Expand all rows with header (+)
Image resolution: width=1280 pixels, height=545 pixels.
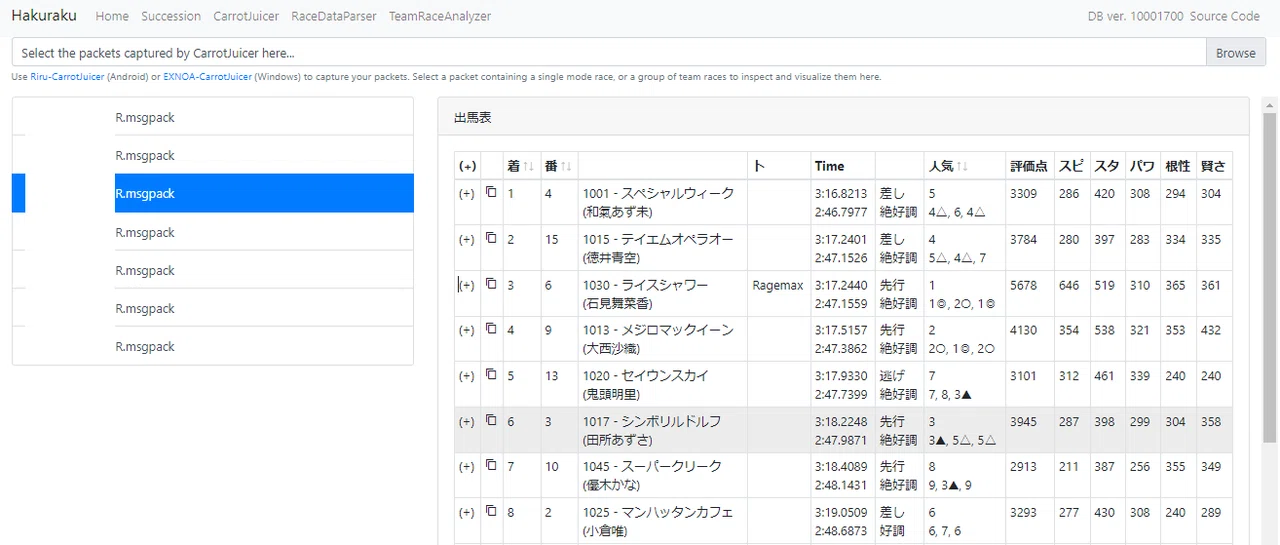[x=467, y=166]
